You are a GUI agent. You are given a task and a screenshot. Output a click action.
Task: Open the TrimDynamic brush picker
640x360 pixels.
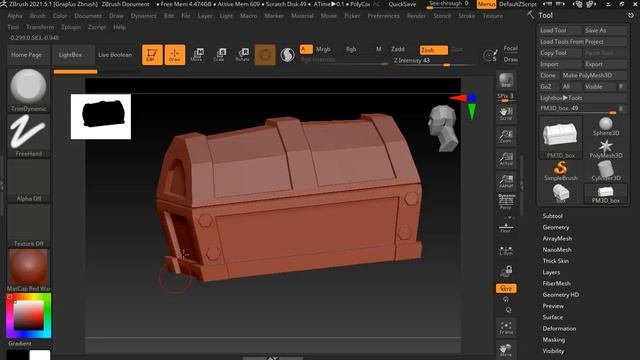29,90
